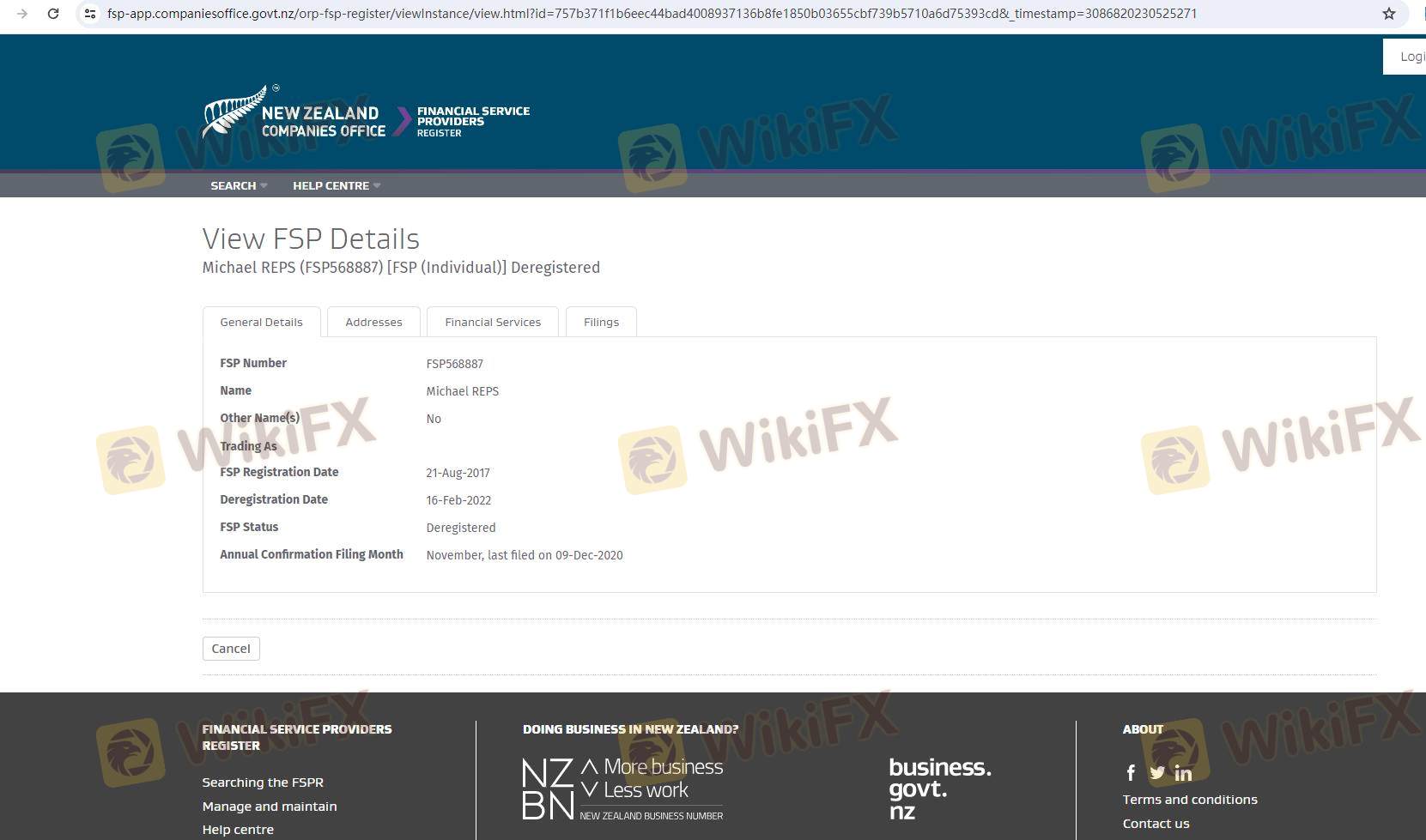Open site information icon in address bar
The height and width of the screenshot is (840, 1426).
[x=89, y=14]
